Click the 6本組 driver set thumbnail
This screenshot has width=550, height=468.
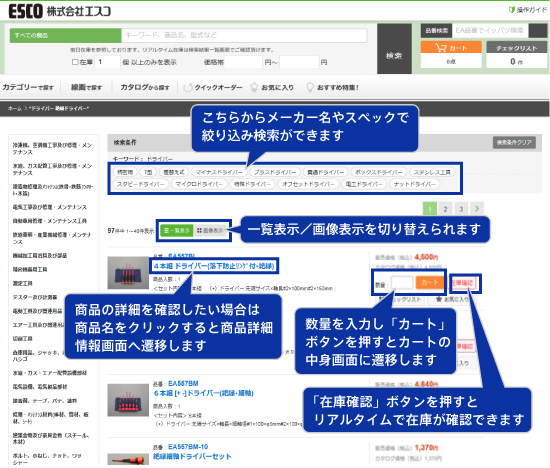coord(128,400)
